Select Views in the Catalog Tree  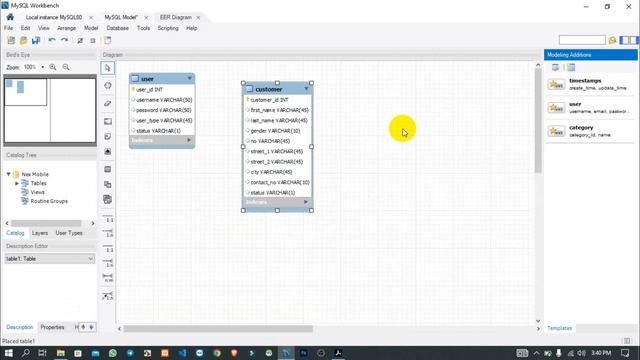point(38,192)
